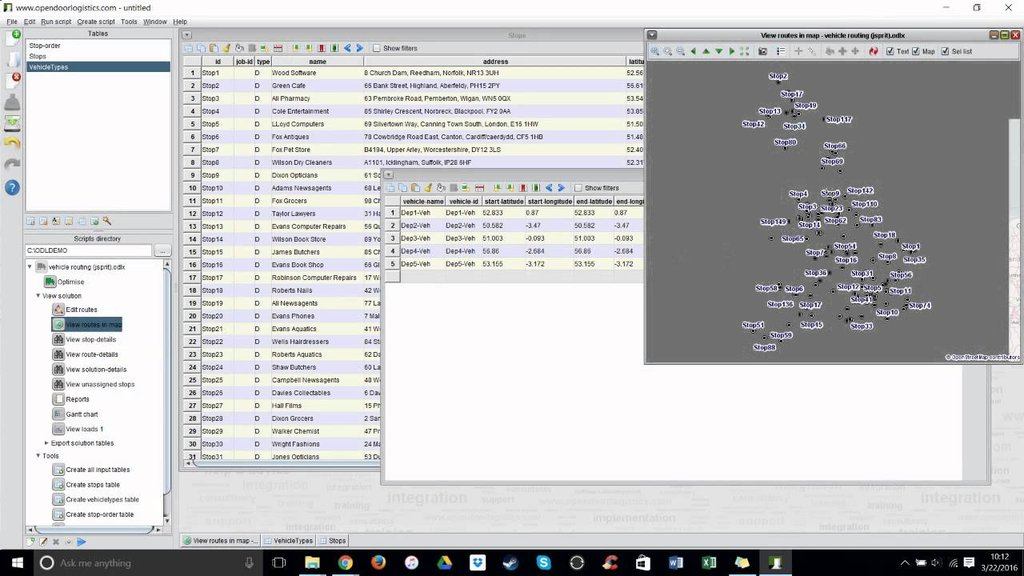Click the run script play arrow icon
The width and height of the screenshot is (1024, 576).
81,542
